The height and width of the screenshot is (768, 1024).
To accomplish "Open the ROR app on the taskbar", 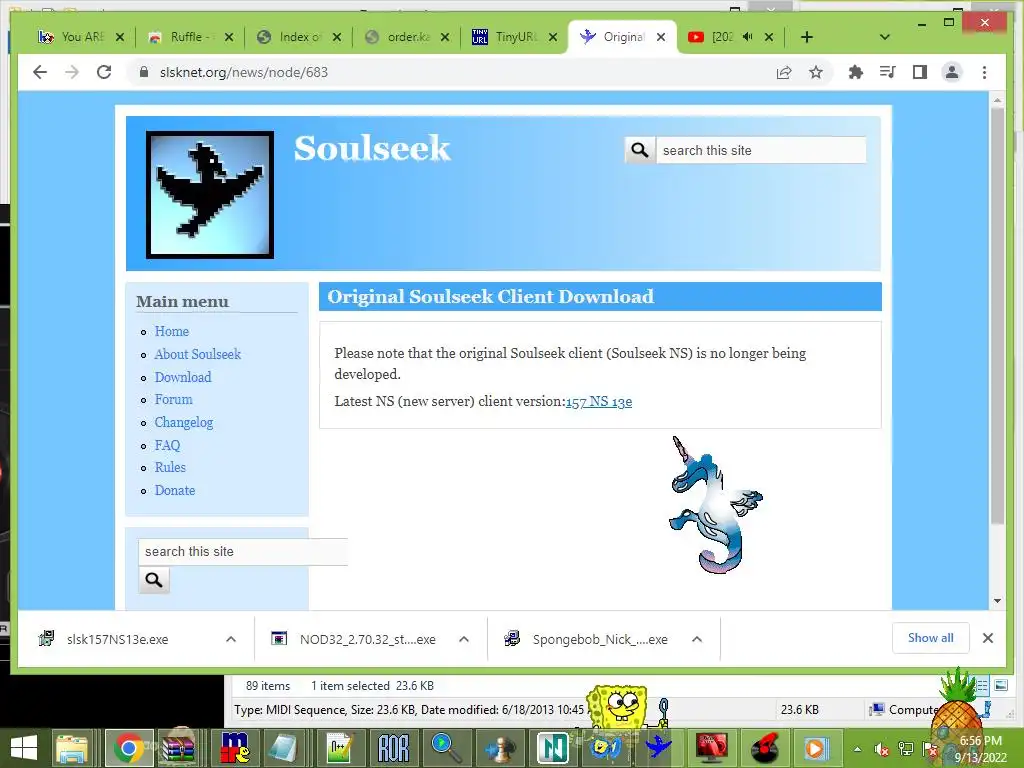I will click(x=393, y=748).
